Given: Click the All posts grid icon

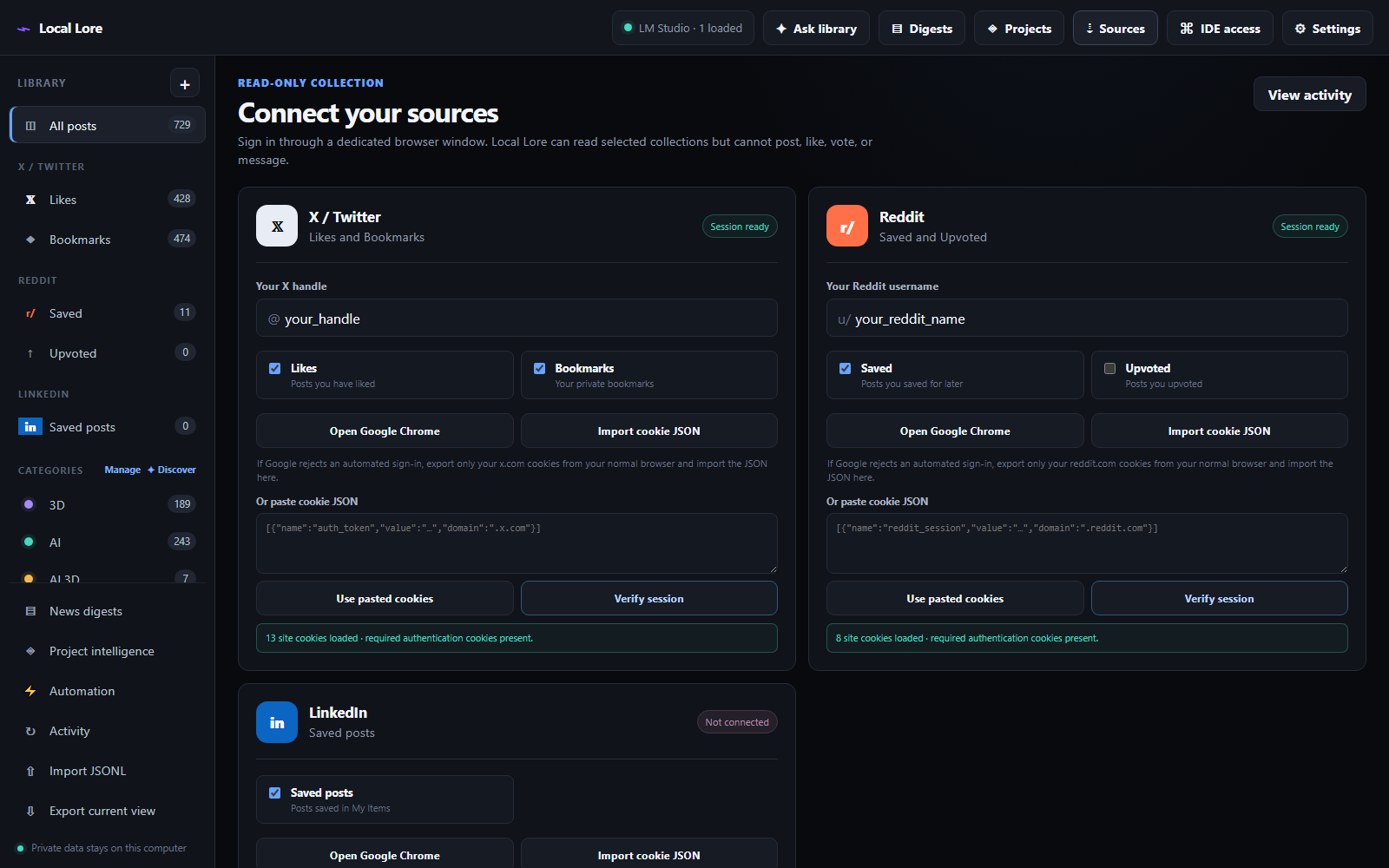Looking at the screenshot, I should point(30,126).
